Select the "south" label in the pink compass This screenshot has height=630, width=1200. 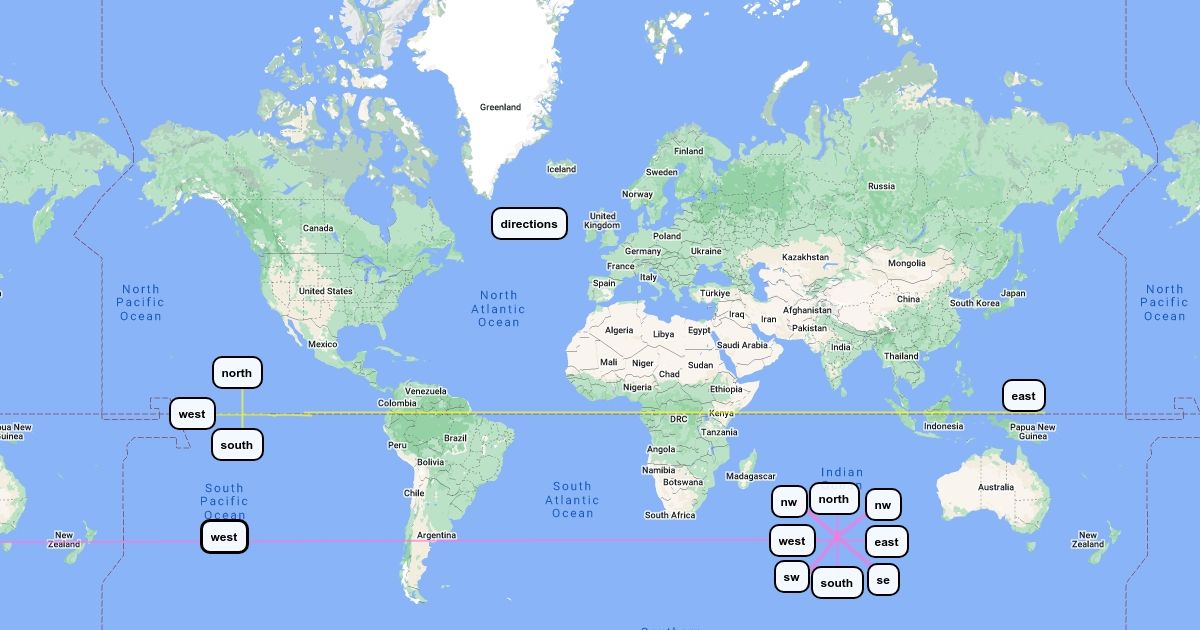pyautogui.click(x=836, y=583)
